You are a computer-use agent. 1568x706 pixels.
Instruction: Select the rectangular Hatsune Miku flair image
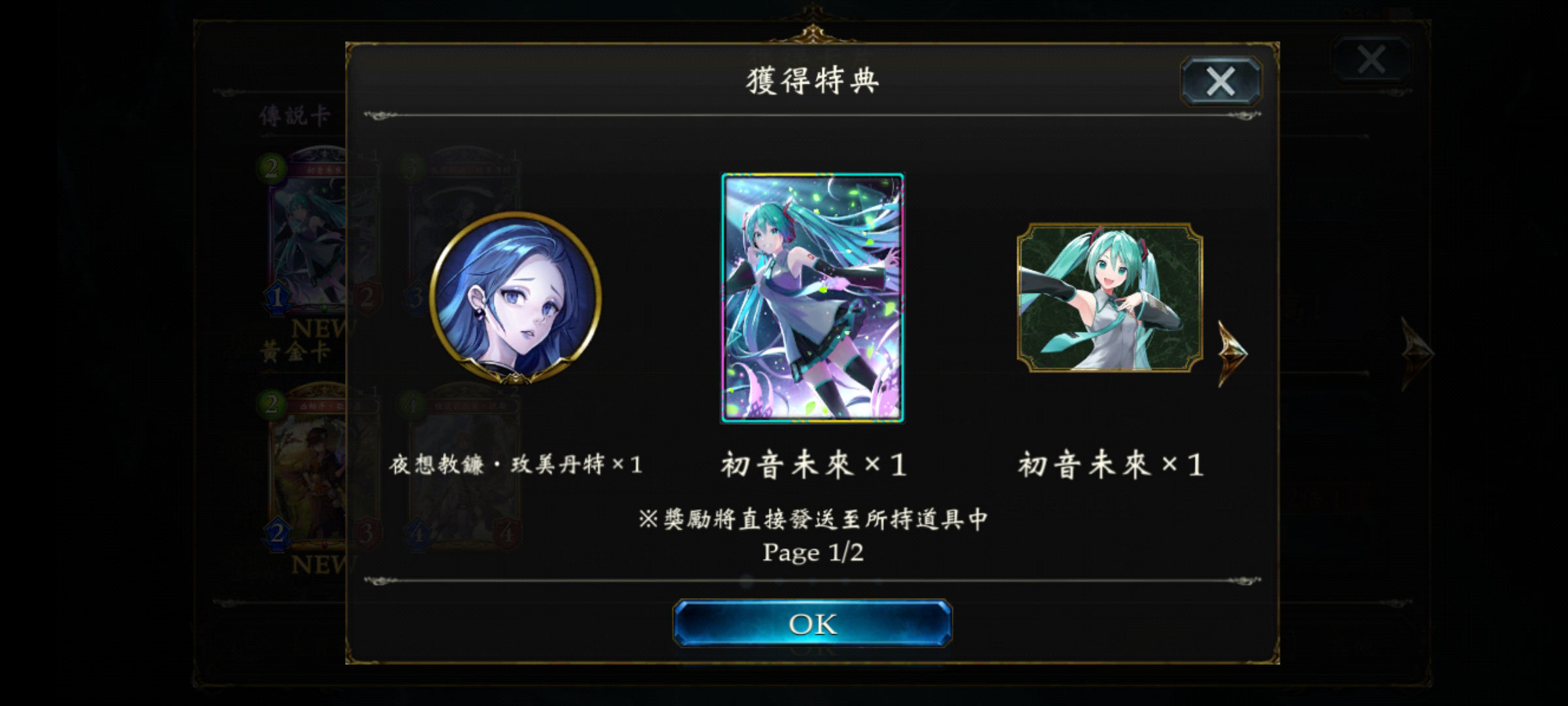[1109, 297]
